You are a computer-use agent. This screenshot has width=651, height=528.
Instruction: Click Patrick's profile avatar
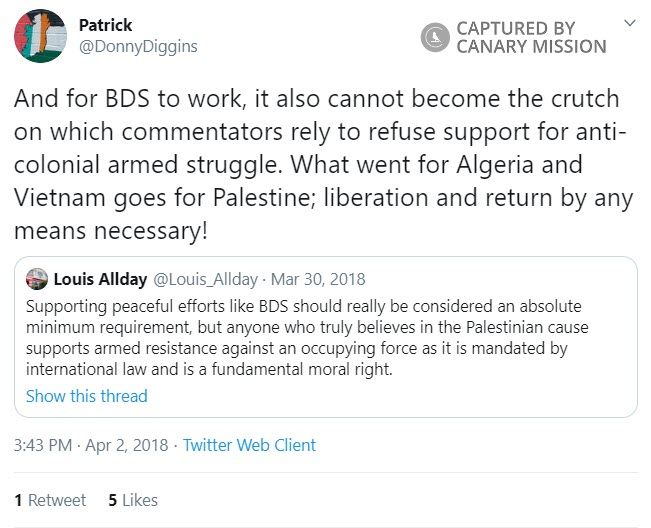[x=40, y=37]
